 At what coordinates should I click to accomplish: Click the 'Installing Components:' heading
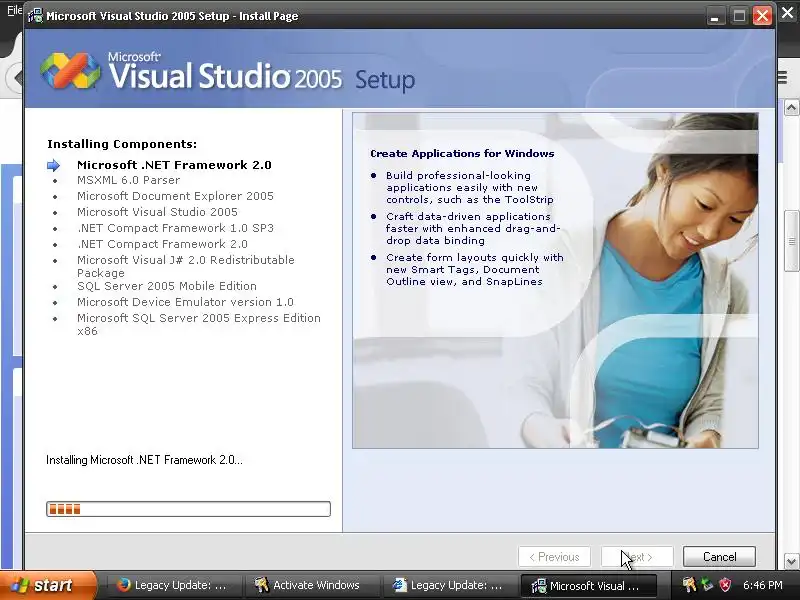pos(122,144)
